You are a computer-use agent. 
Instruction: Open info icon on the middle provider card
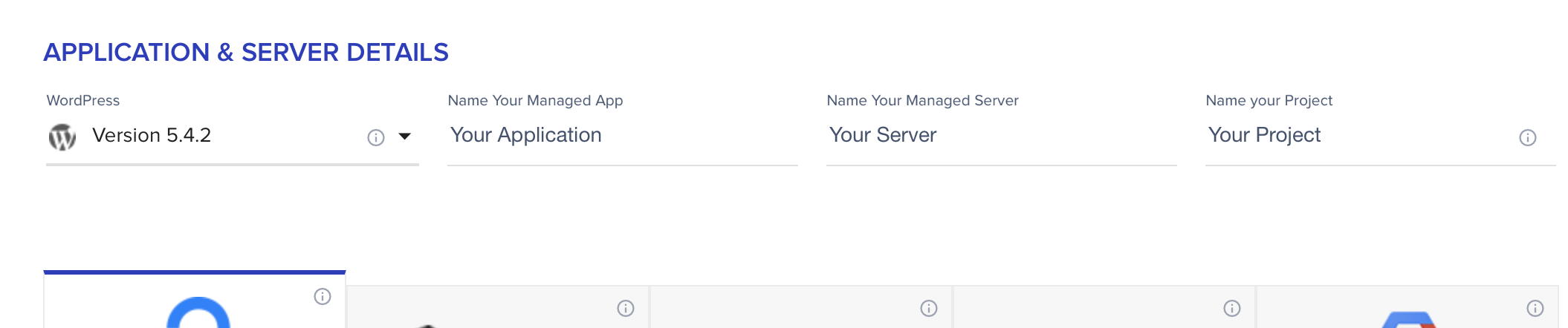pos(929,308)
